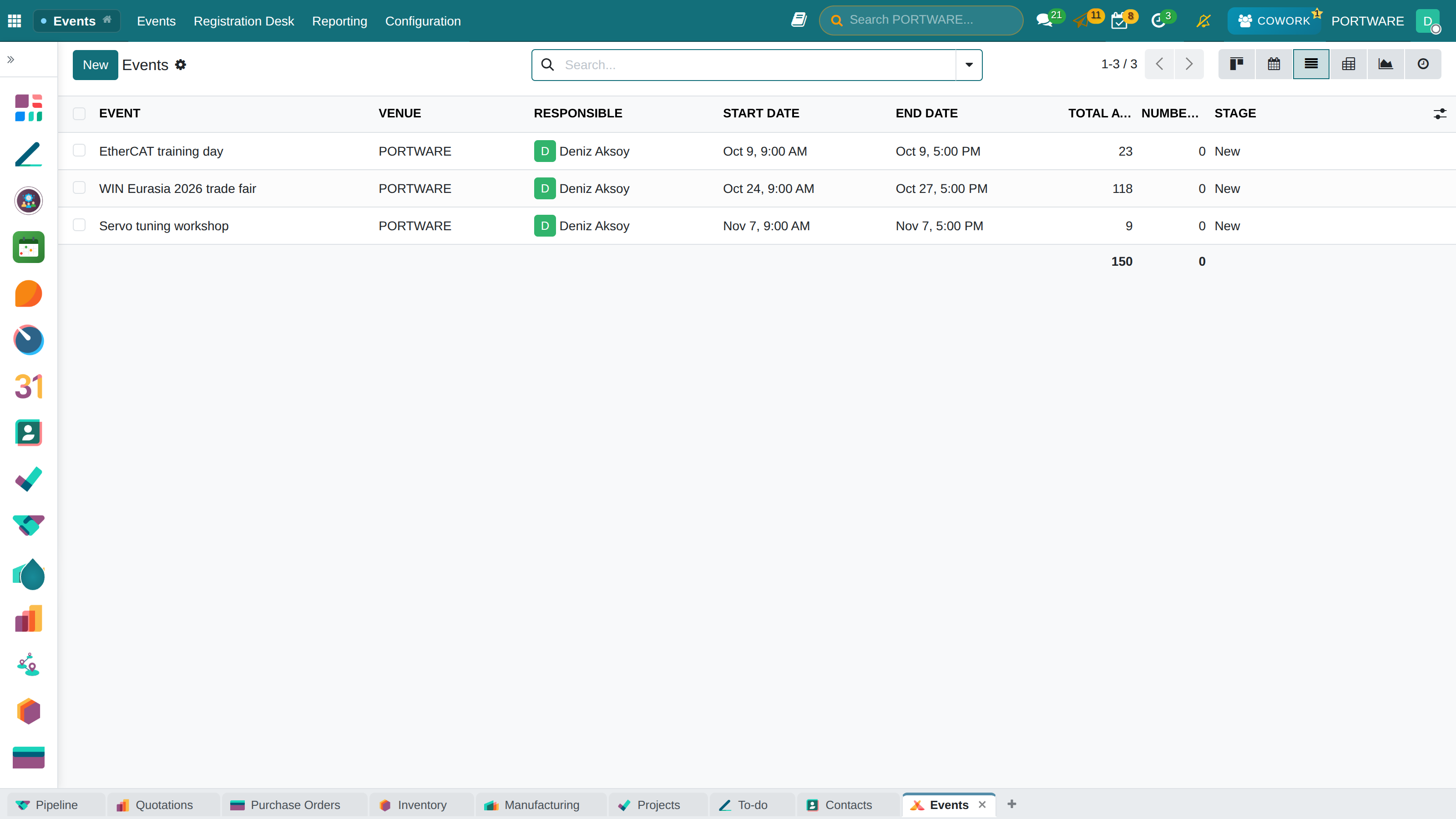Open the apps grid menu
Screen dimensions: 1456x819
pyautogui.click(x=15, y=21)
